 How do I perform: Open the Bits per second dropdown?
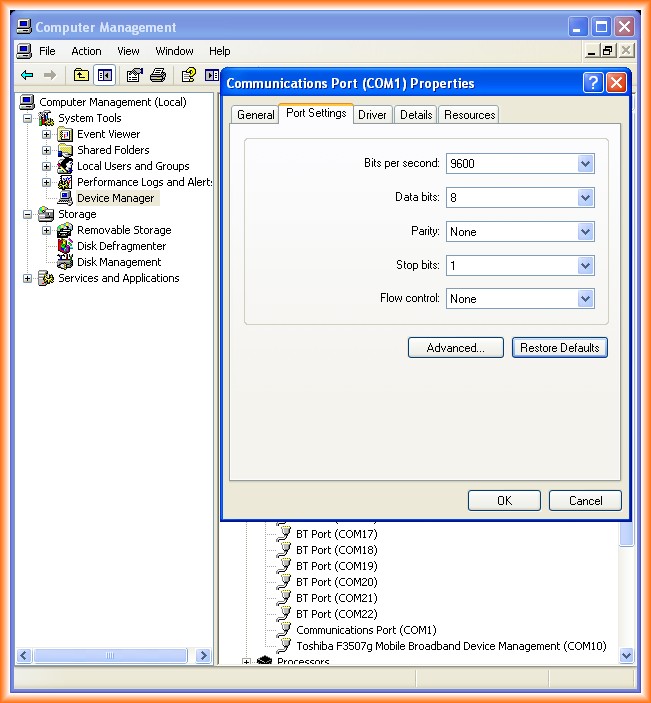[585, 164]
